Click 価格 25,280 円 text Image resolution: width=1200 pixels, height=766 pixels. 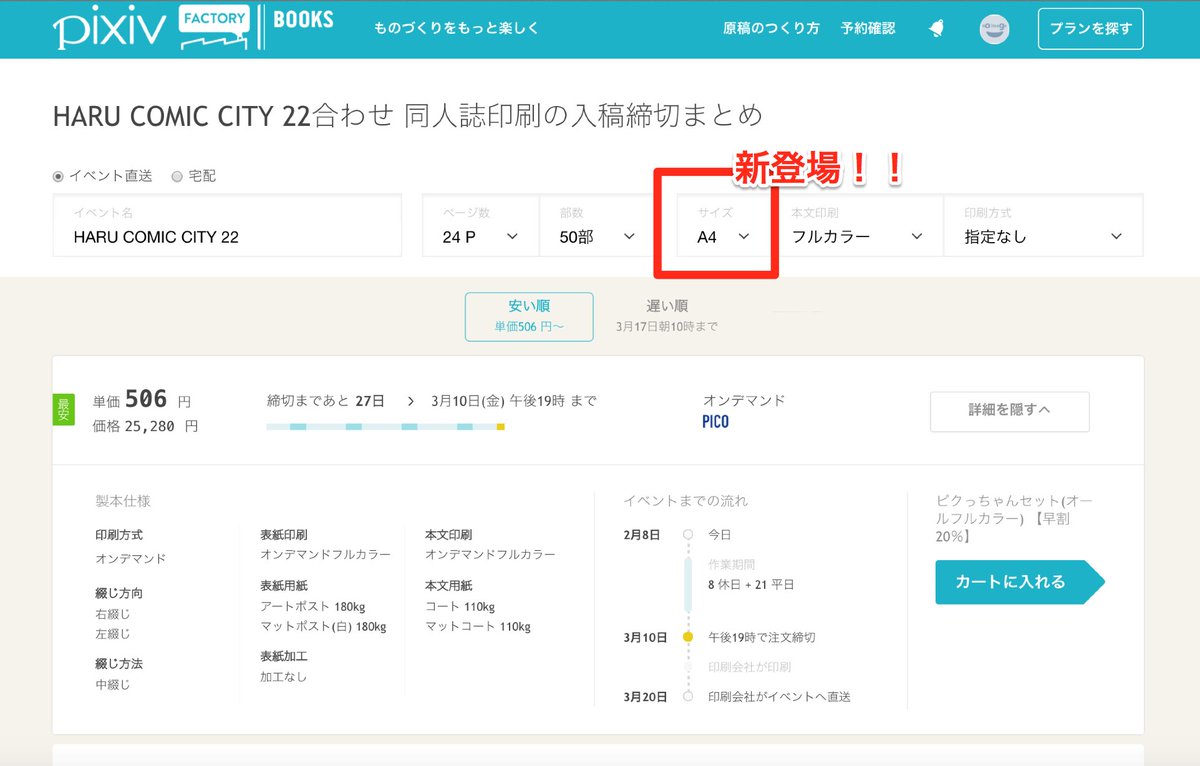click(x=145, y=426)
